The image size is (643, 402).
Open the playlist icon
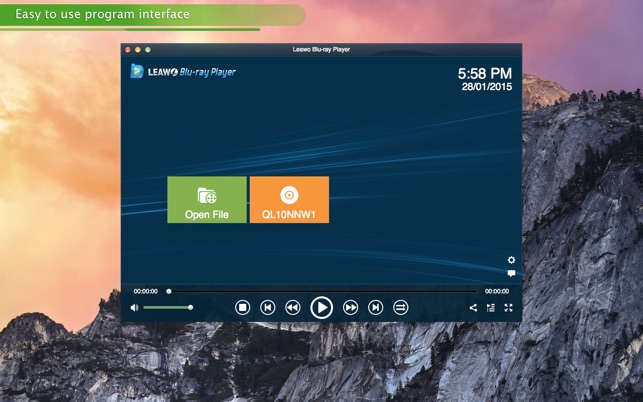point(490,308)
